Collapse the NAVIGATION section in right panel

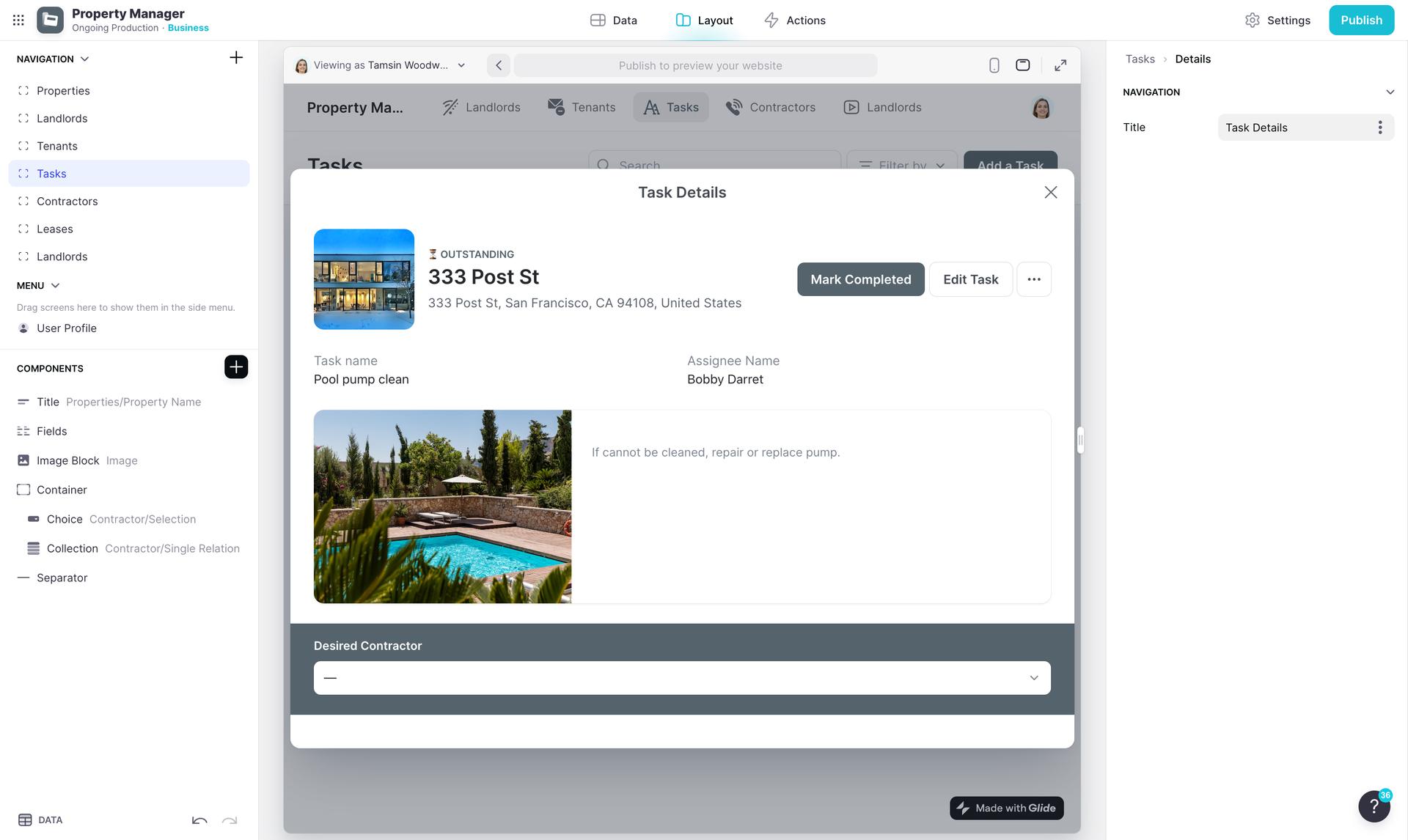pos(1390,92)
